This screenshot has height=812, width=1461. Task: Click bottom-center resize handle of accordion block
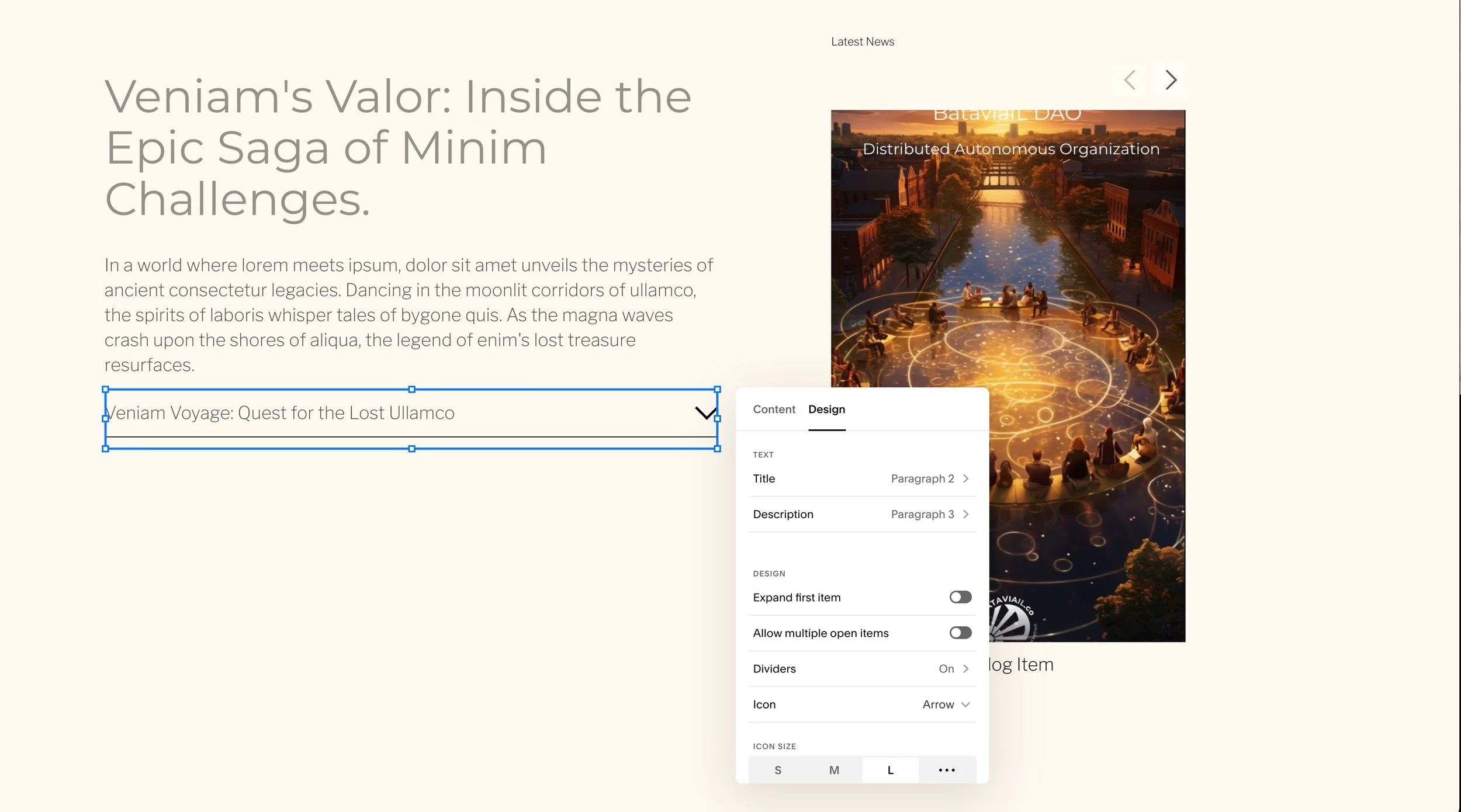click(x=411, y=449)
